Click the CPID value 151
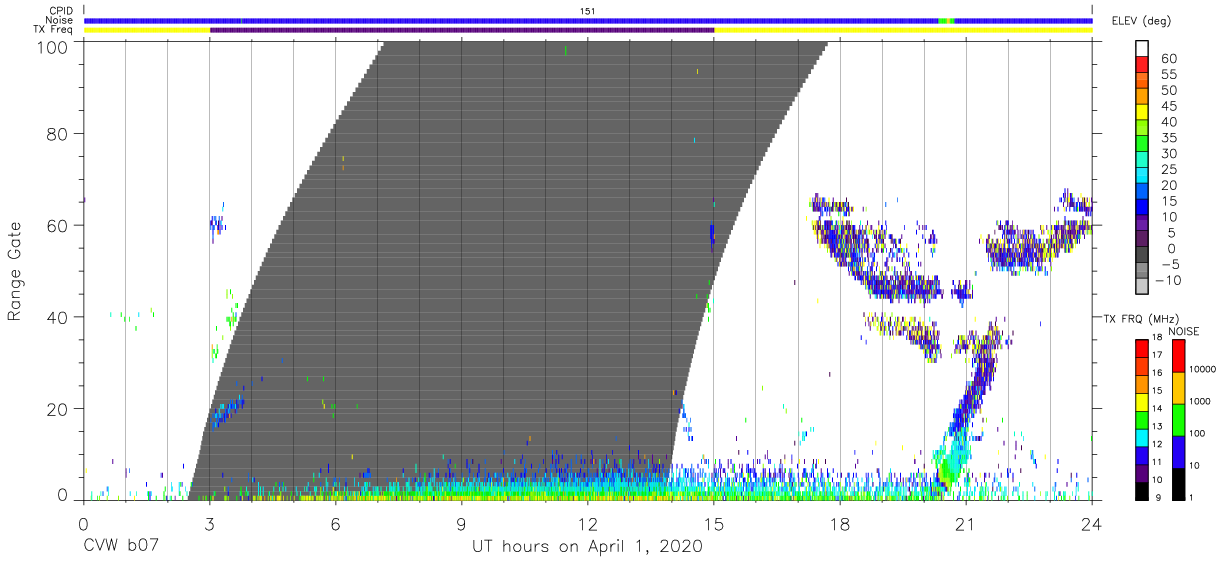1228x567 pixels. [x=588, y=11]
